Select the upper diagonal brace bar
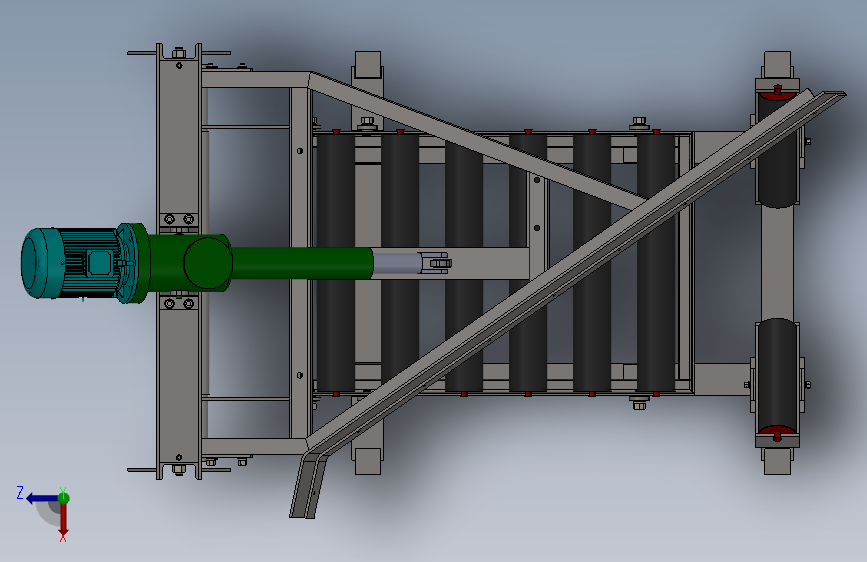This screenshot has height=562, width=867. 478,143
